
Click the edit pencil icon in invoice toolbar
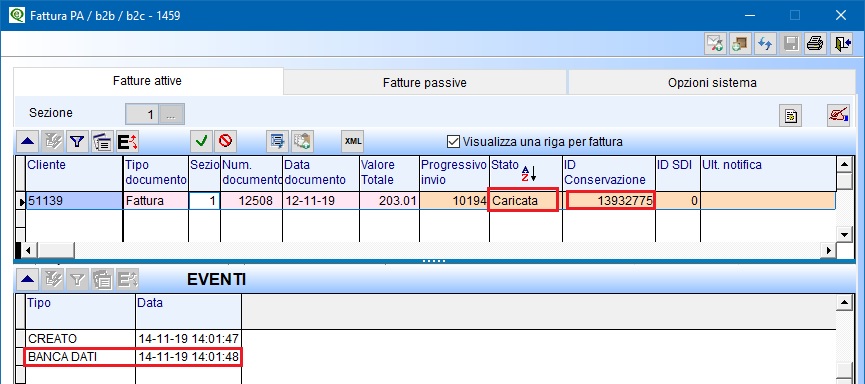pyautogui.click(x=52, y=142)
